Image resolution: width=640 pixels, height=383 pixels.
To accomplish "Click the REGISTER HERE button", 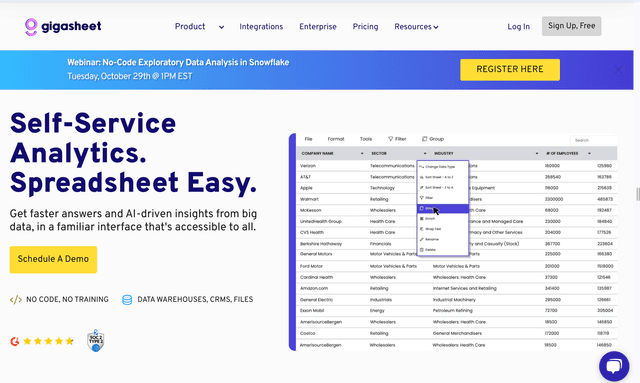I will [x=510, y=69].
